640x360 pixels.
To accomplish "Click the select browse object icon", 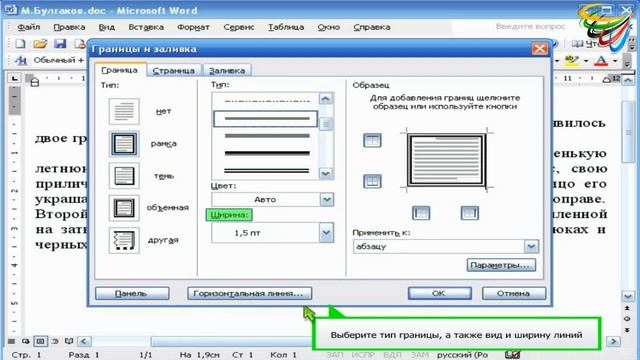I will pos(627,318).
